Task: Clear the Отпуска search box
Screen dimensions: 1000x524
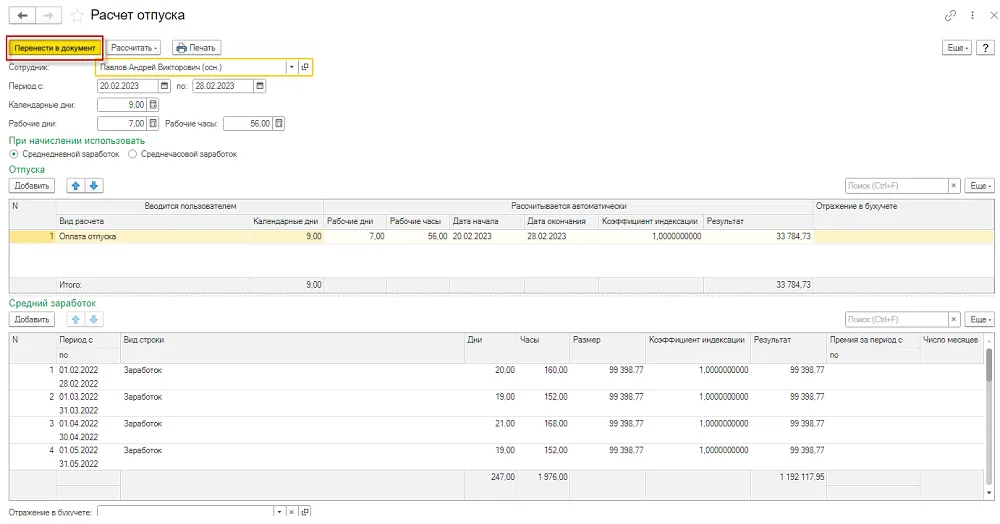Action: 953,186
